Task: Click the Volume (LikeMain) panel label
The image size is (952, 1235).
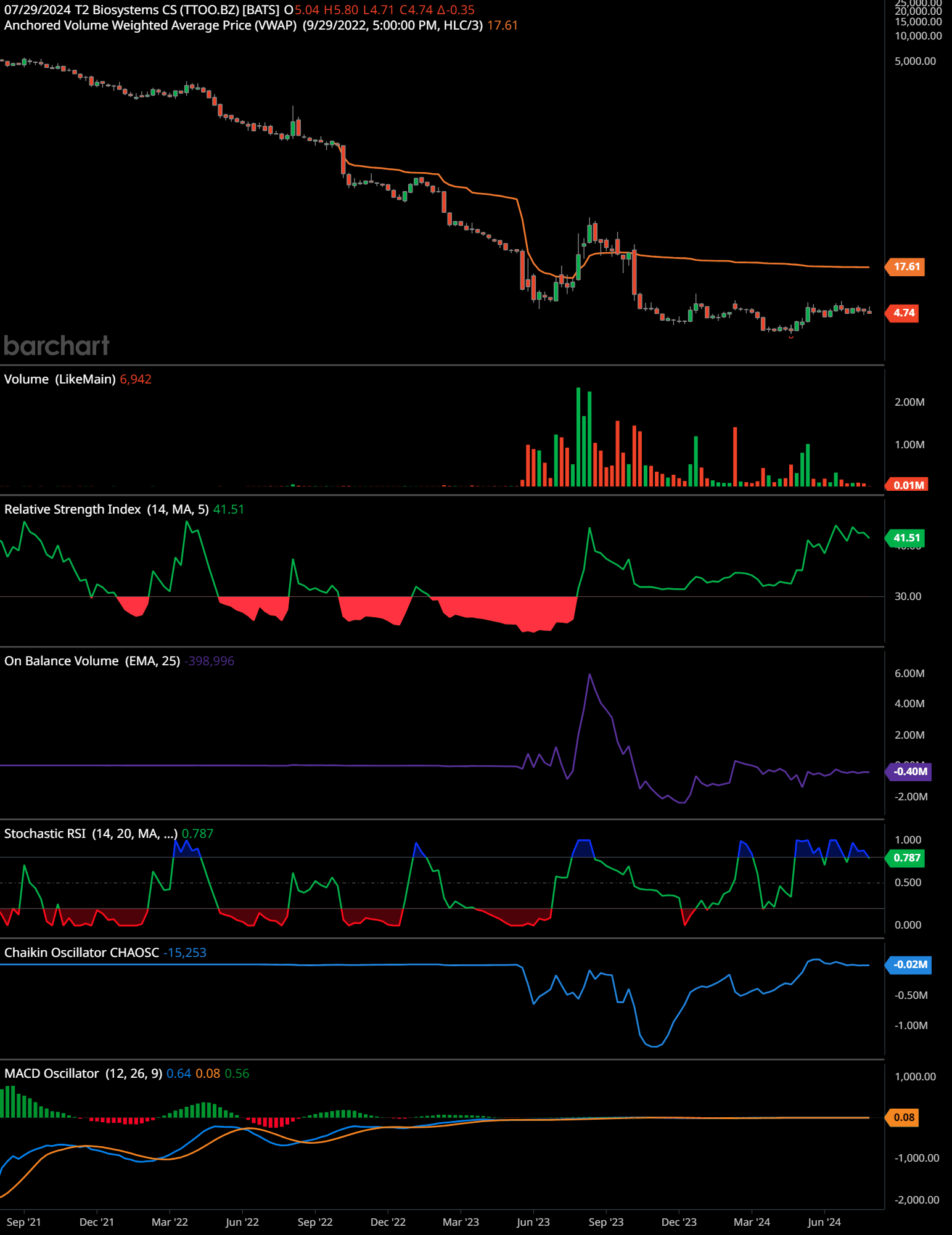Action: tap(60, 379)
